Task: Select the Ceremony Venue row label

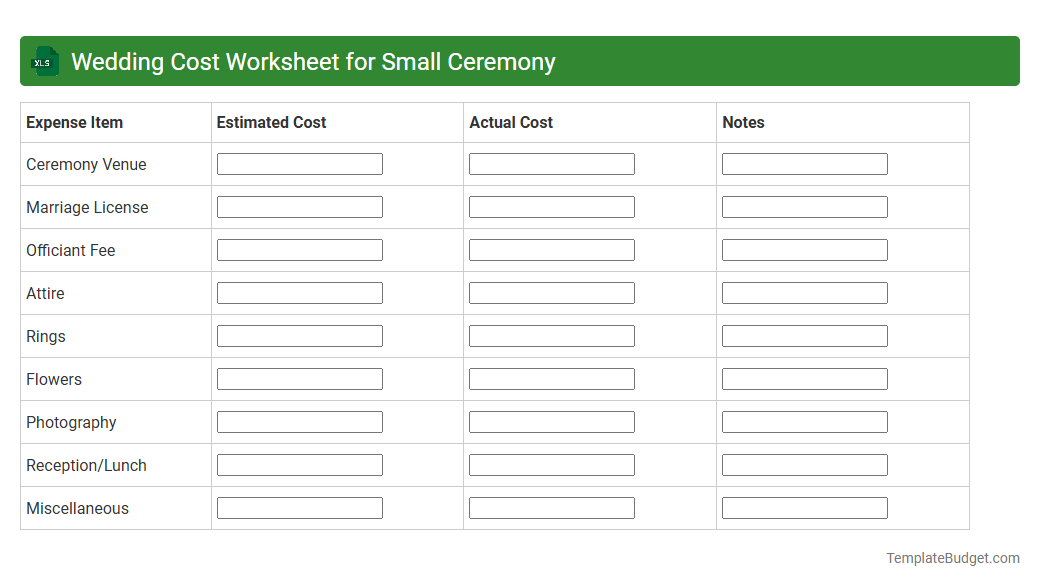Action: 85,164
